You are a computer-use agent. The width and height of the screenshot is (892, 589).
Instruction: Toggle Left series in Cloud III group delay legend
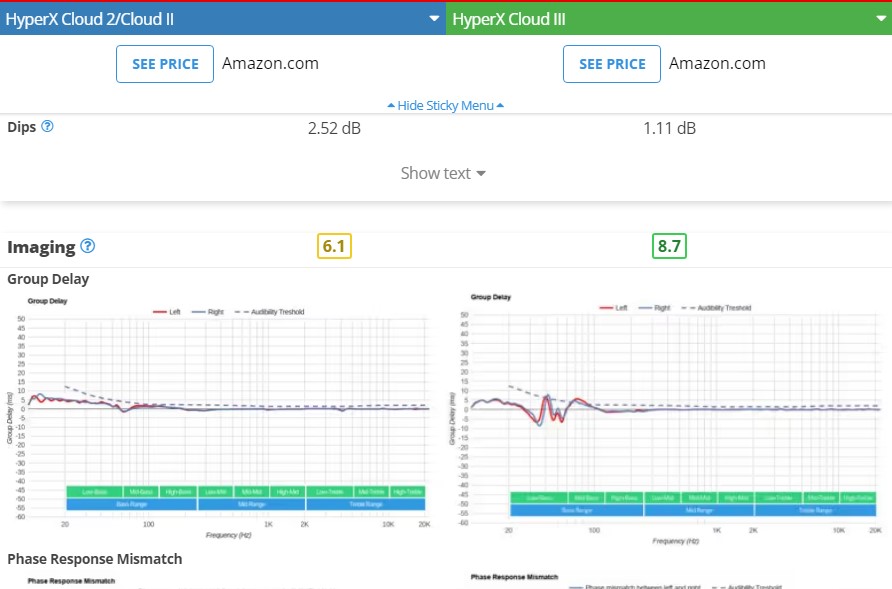[x=613, y=308]
